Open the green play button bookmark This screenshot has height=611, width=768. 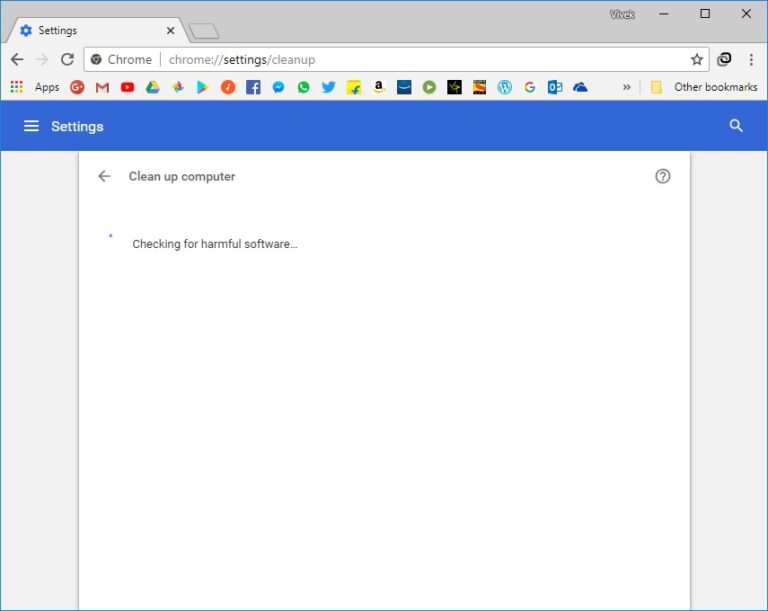pos(429,87)
